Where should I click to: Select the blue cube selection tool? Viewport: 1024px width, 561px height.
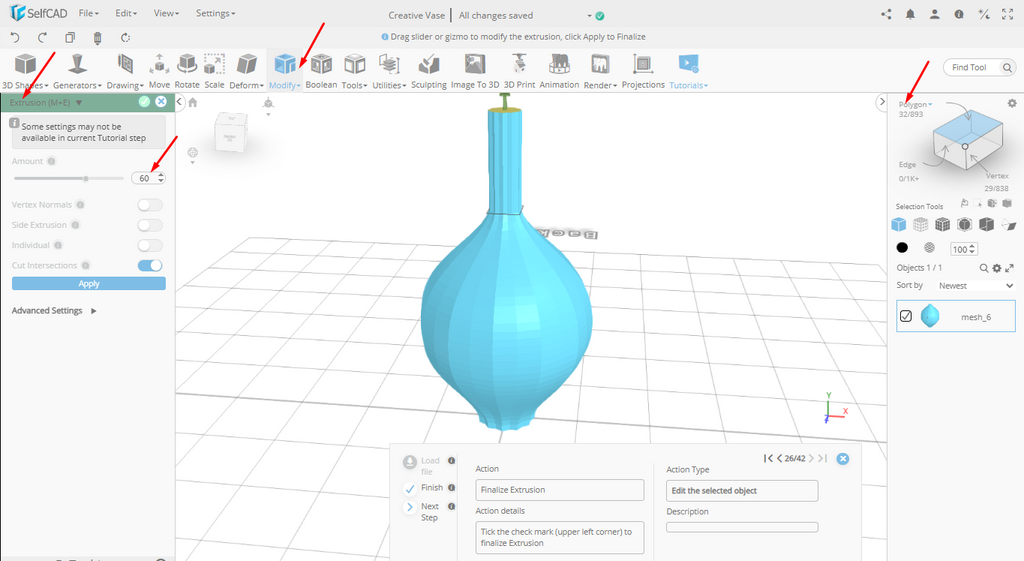899,225
